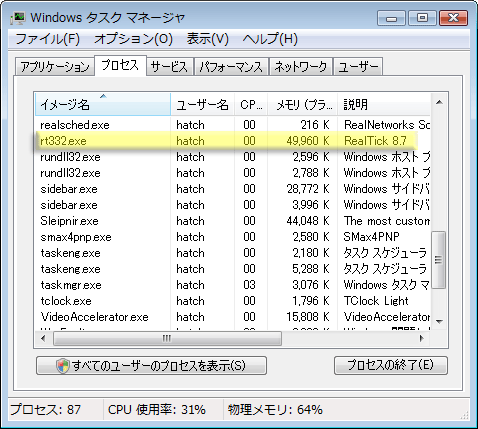Switch to the アプリケーション tab
478x429 pixels.
pyautogui.click(x=55, y=67)
